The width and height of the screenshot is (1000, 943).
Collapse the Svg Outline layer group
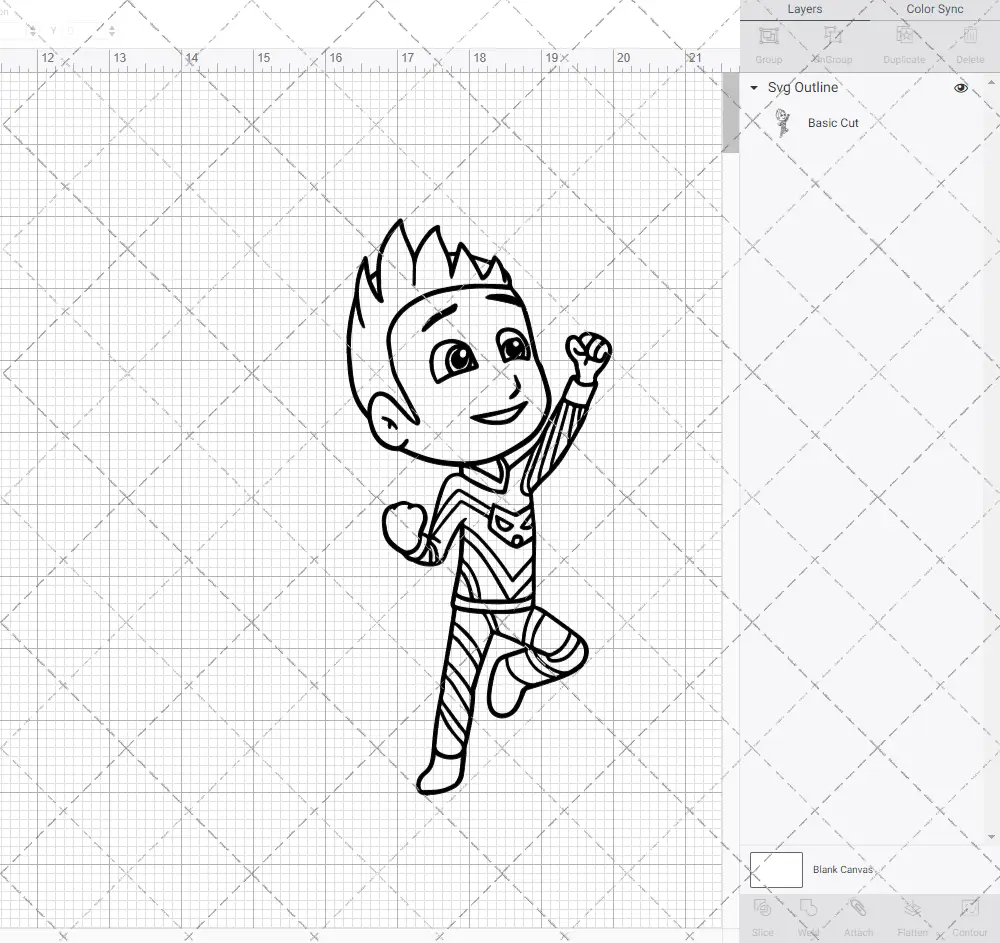pyautogui.click(x=753, y=88)
